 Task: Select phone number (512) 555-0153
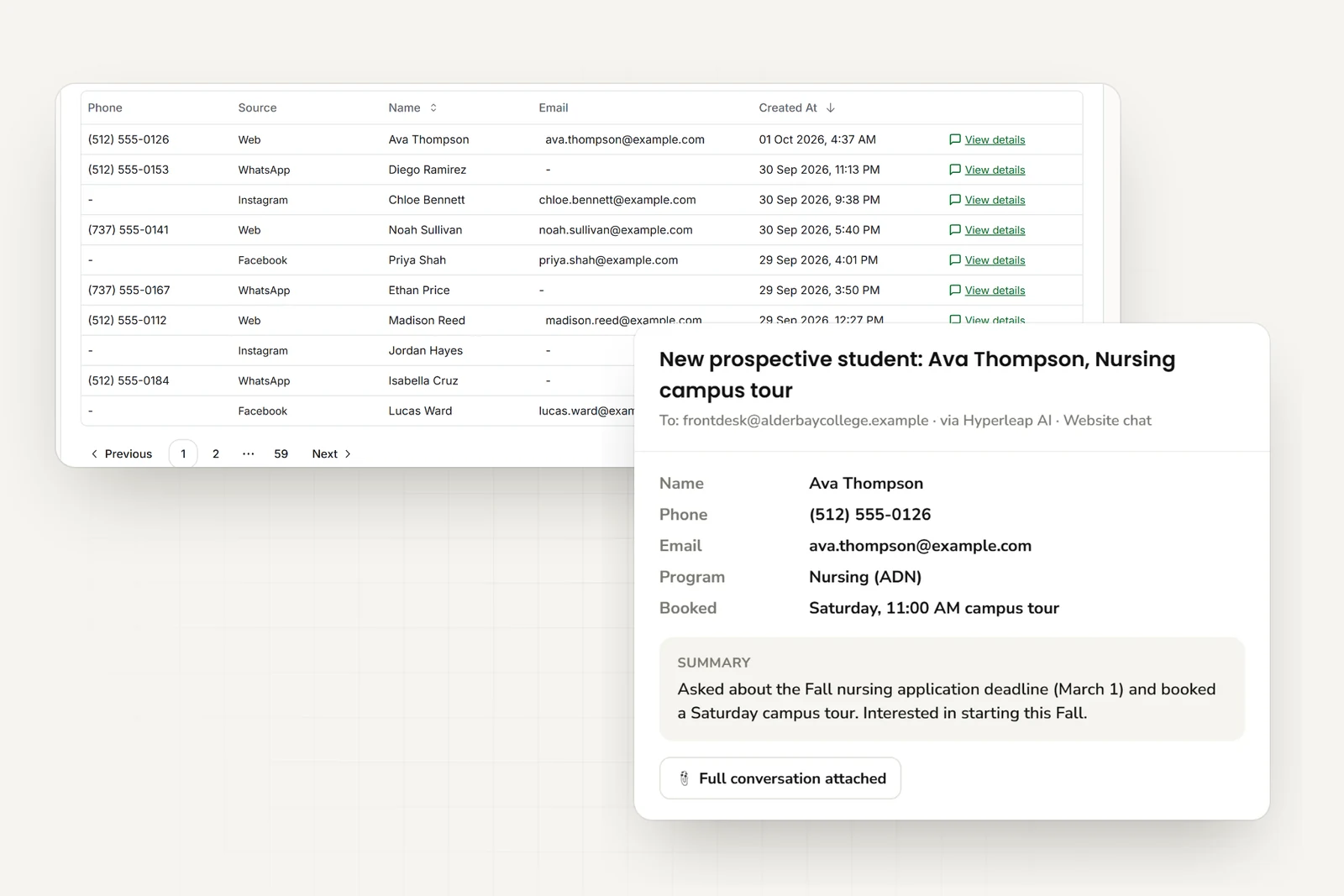[129, 170]
